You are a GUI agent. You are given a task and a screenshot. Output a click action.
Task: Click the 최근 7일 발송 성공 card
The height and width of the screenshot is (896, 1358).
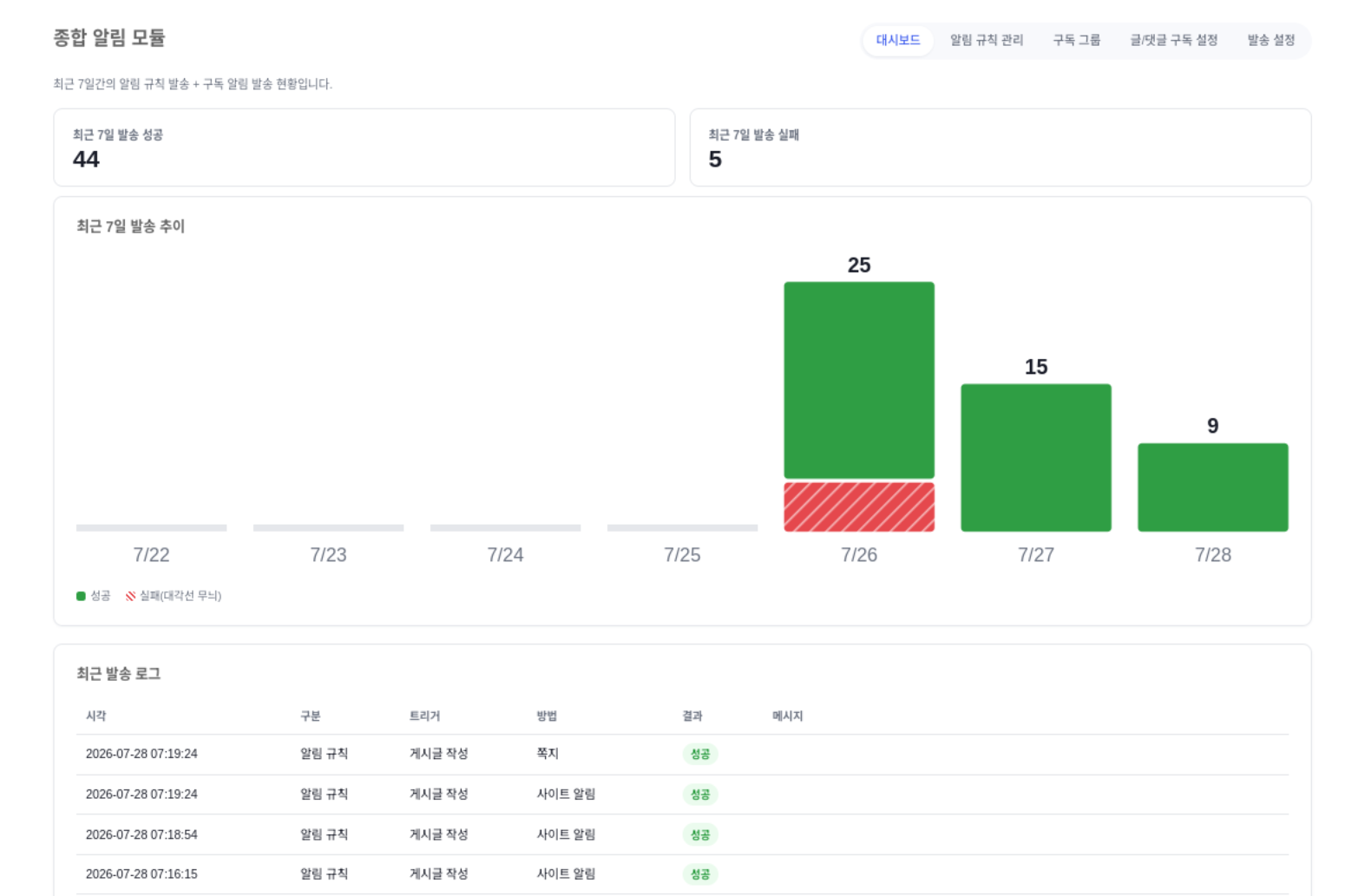coord(364,147)
